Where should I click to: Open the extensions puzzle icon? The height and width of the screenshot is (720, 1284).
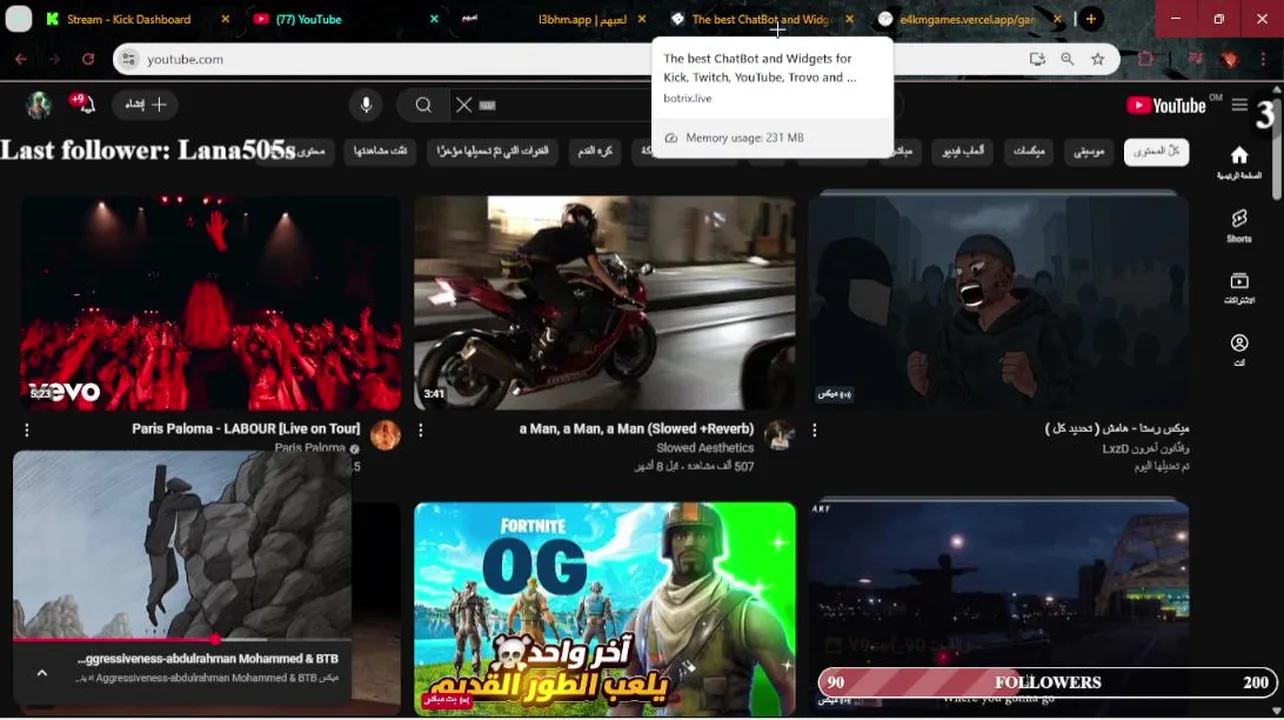[1145, 59]
